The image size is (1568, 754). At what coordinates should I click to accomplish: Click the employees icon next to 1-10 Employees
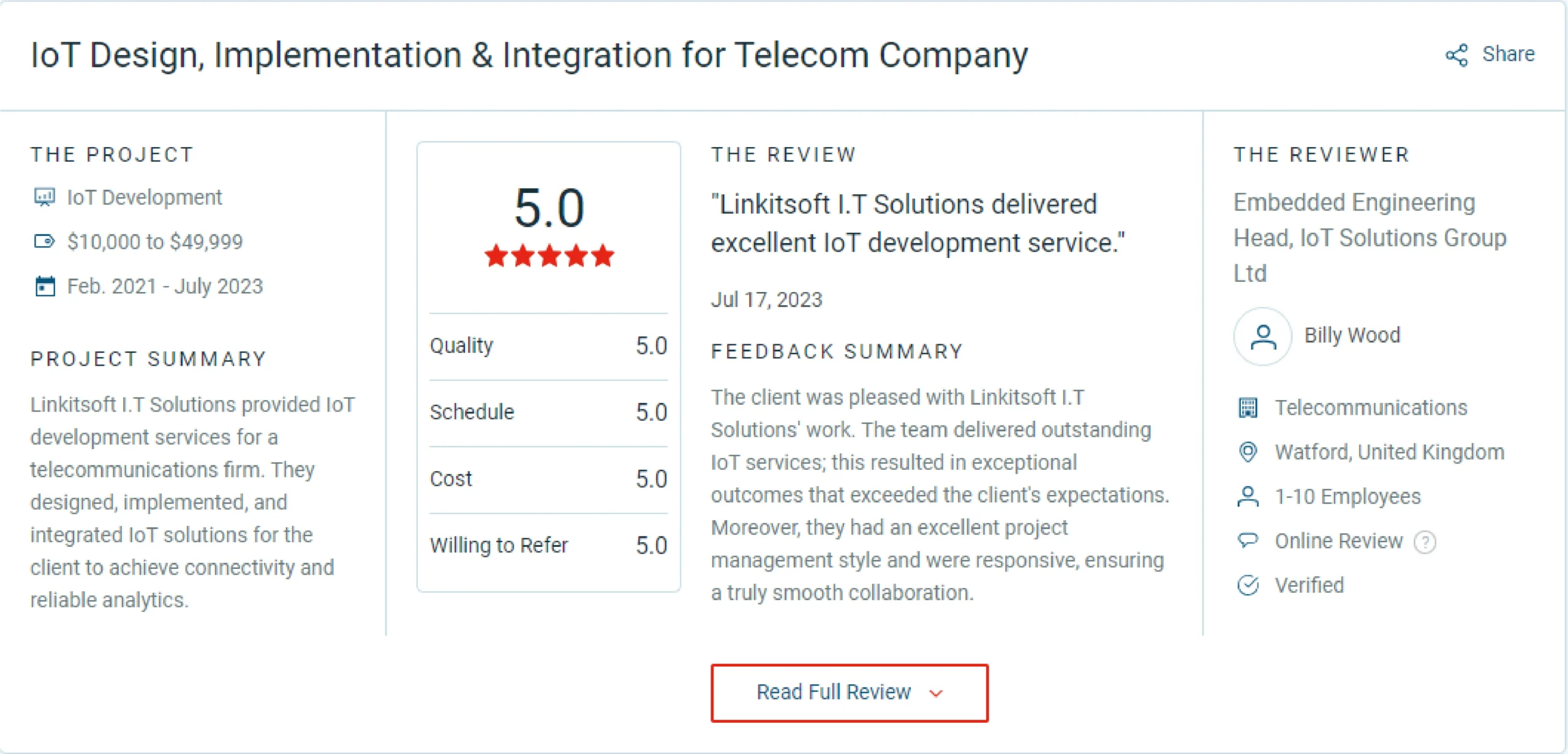tap(1248, 497)
